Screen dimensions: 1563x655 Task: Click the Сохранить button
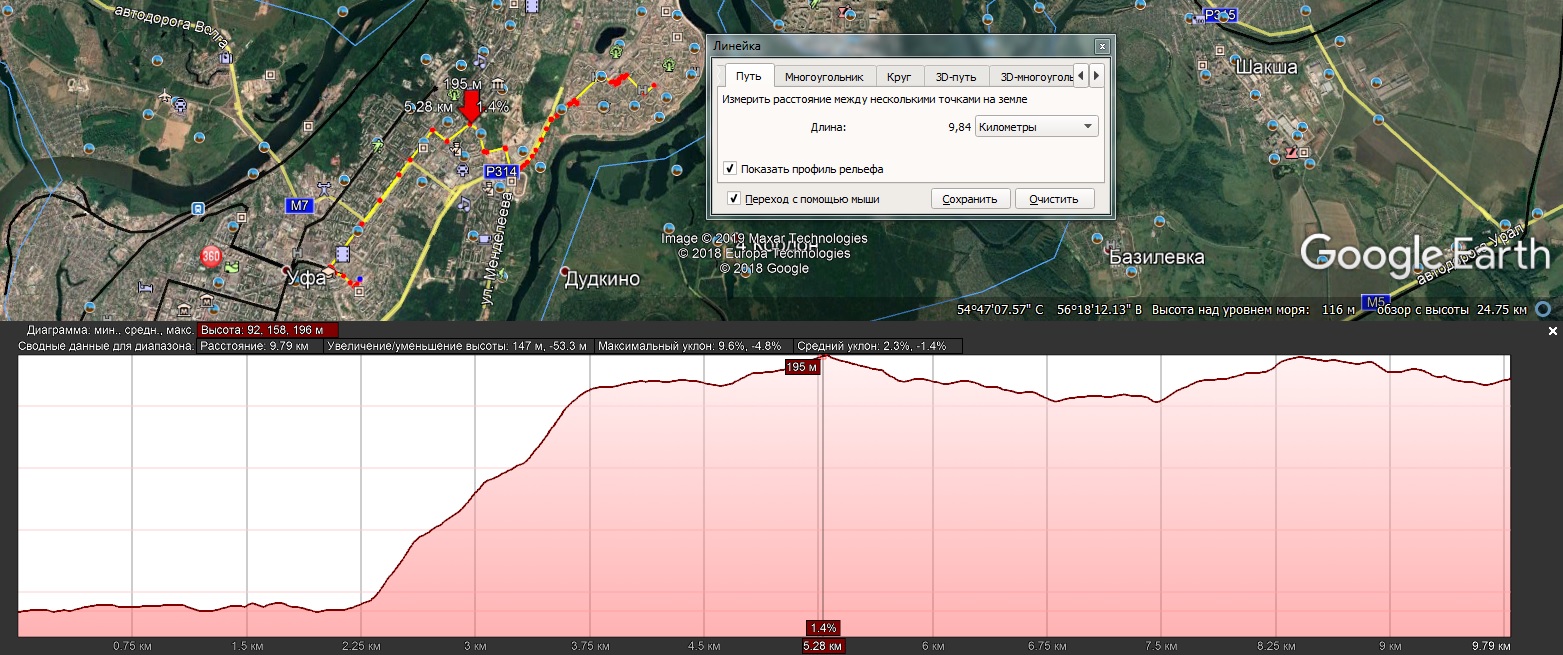(970, 199)
